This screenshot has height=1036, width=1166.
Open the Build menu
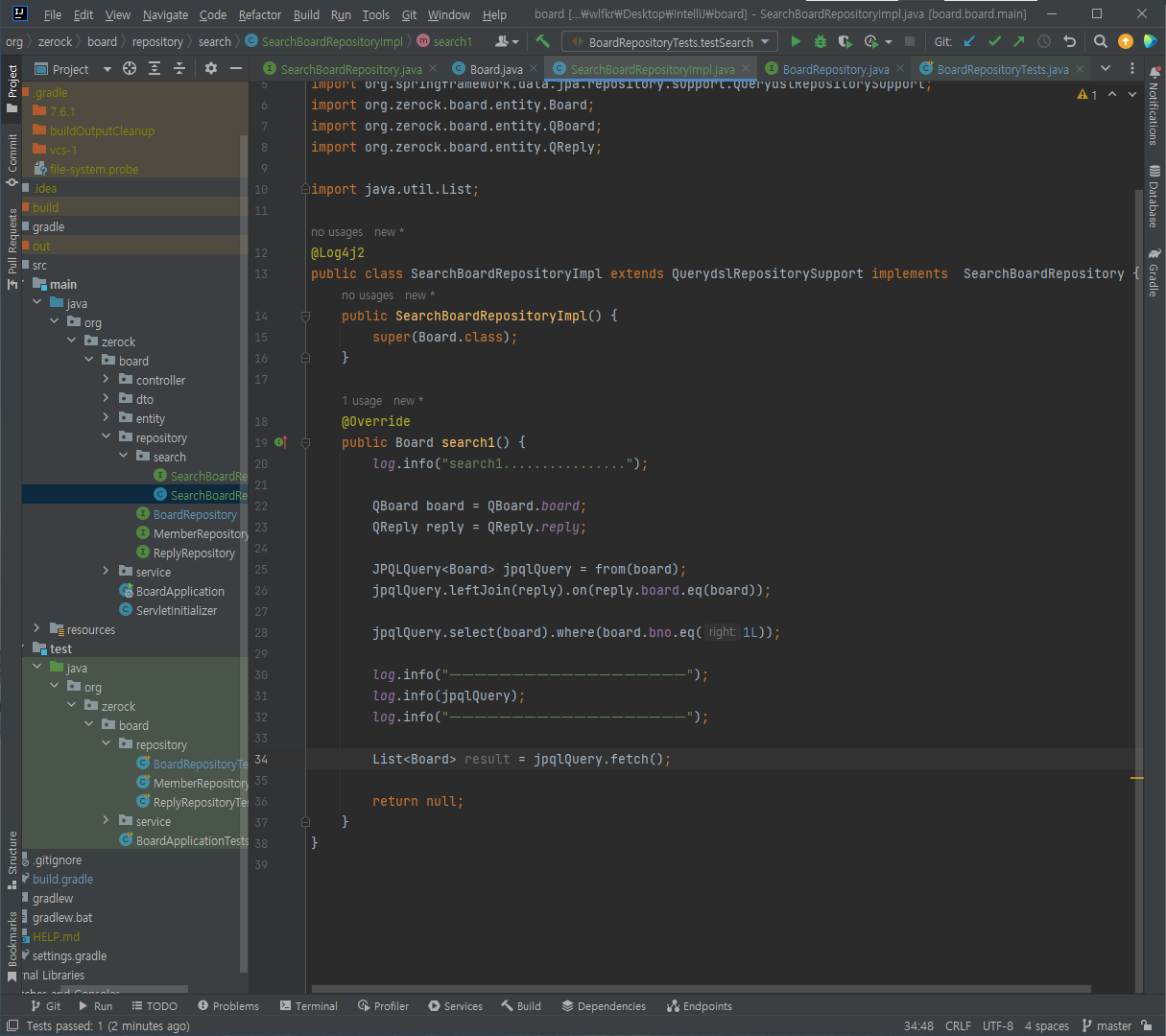[x=306, y=14]
